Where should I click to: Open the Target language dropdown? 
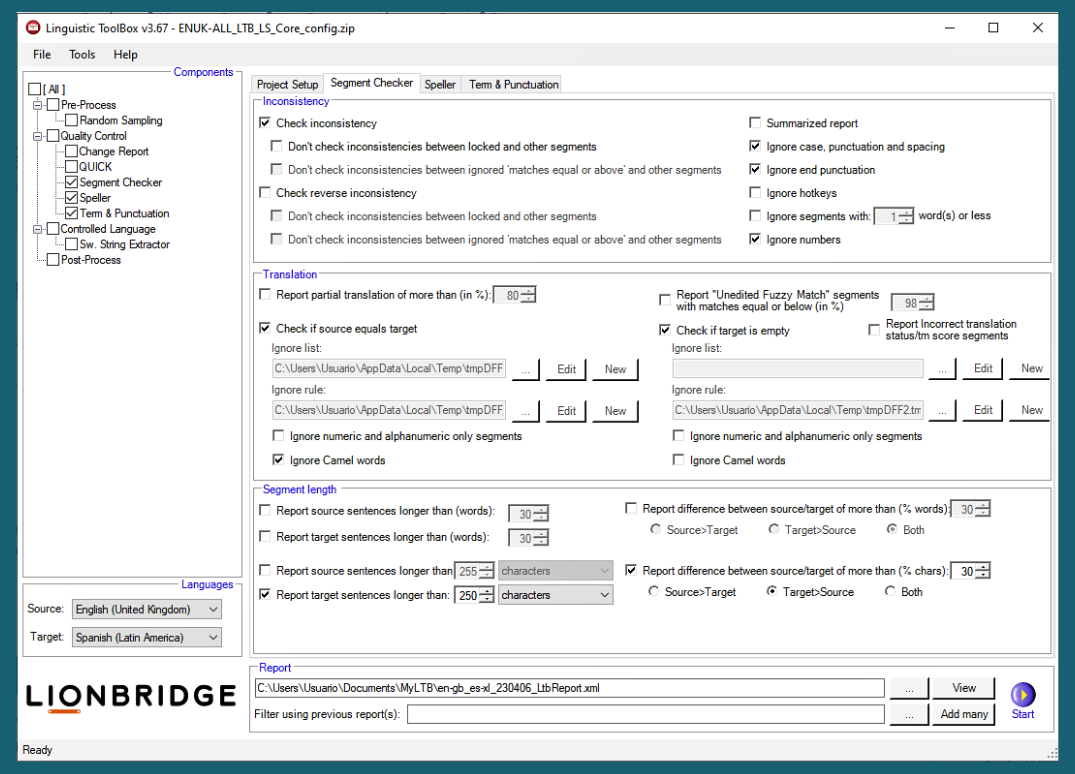click(x=215, y=637)
